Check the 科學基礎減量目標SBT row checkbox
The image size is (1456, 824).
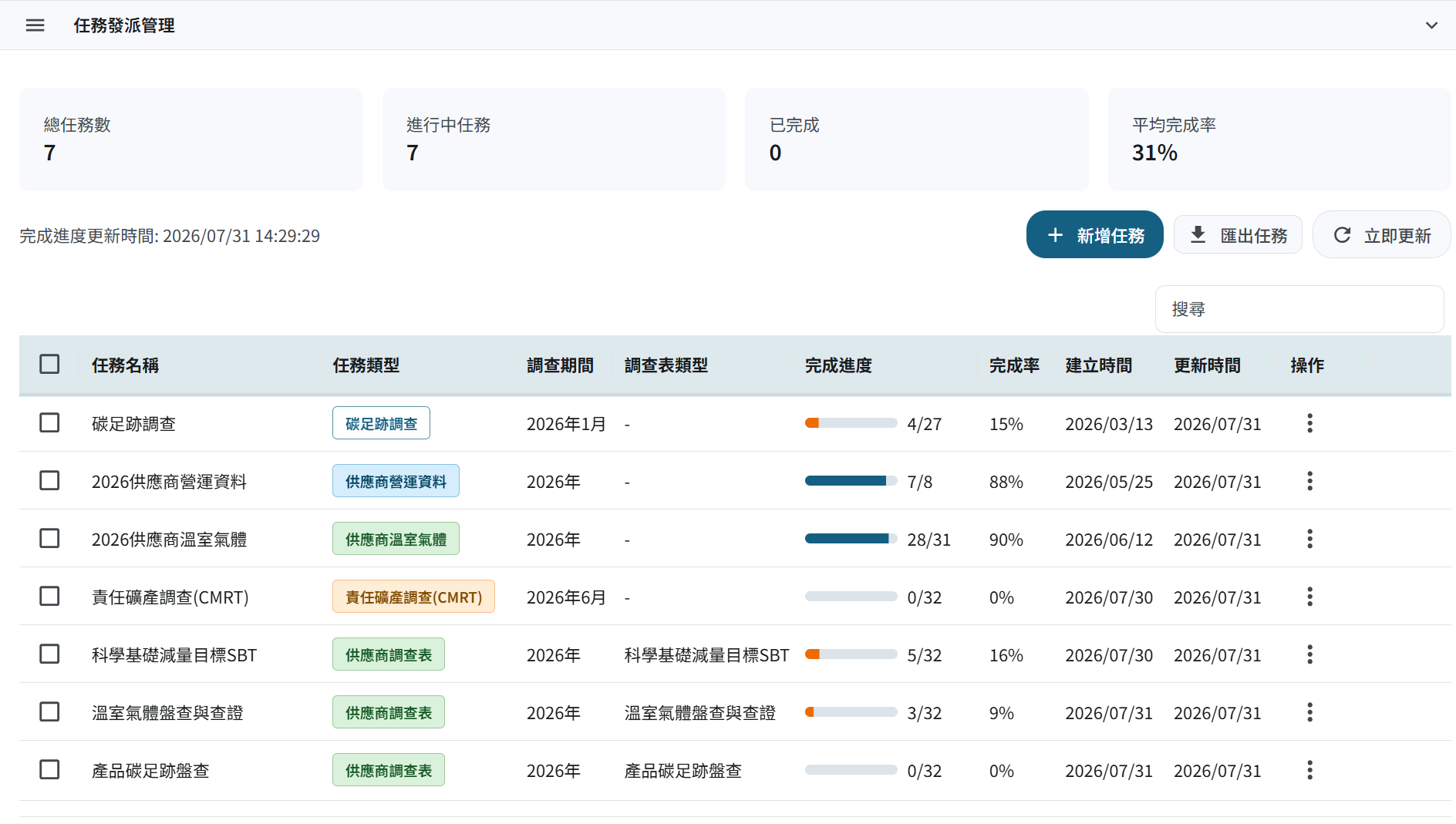tap(49, 654)
